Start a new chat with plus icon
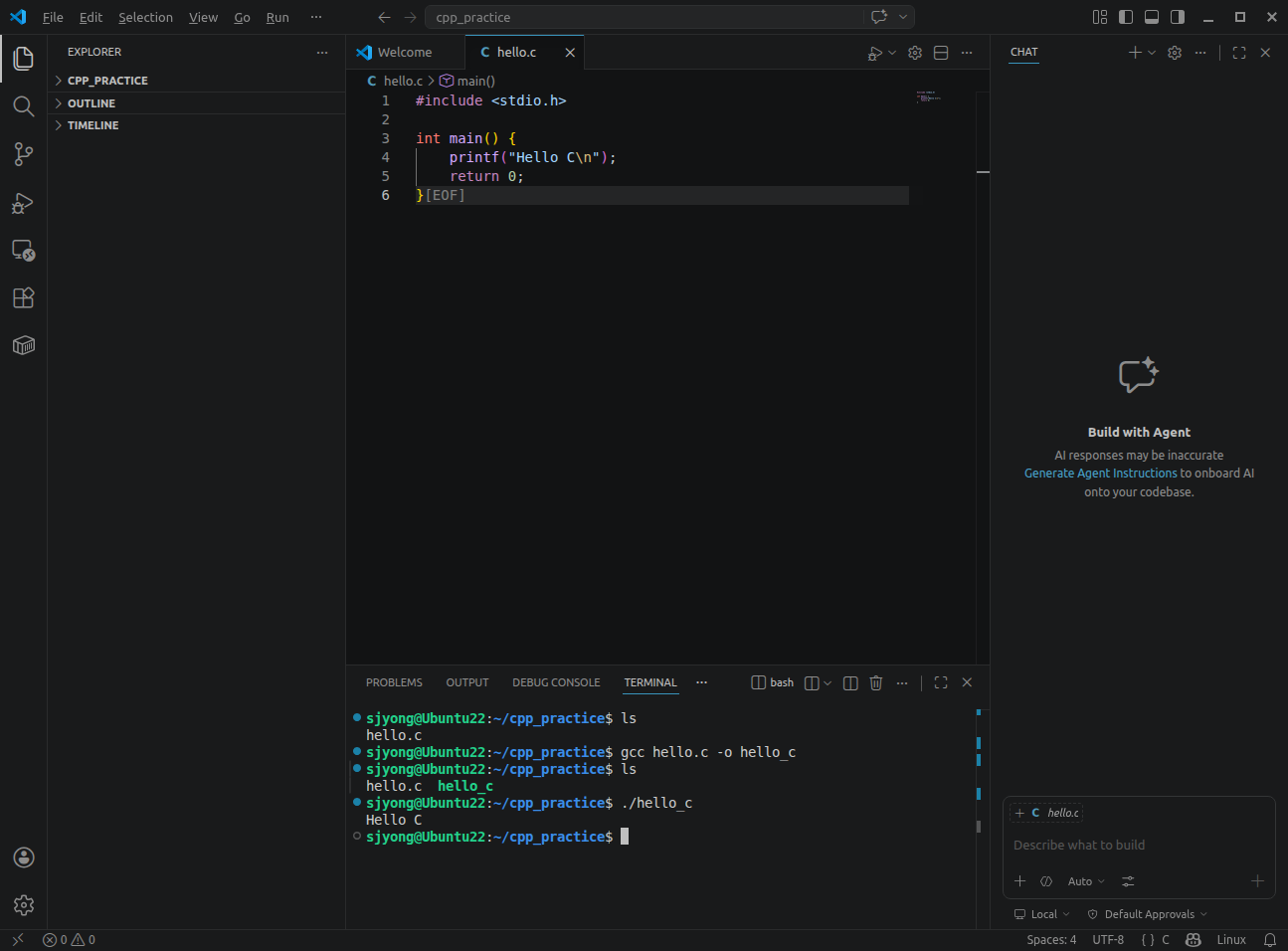Viewport: 1288px width, 951px height. point(1135,53)
